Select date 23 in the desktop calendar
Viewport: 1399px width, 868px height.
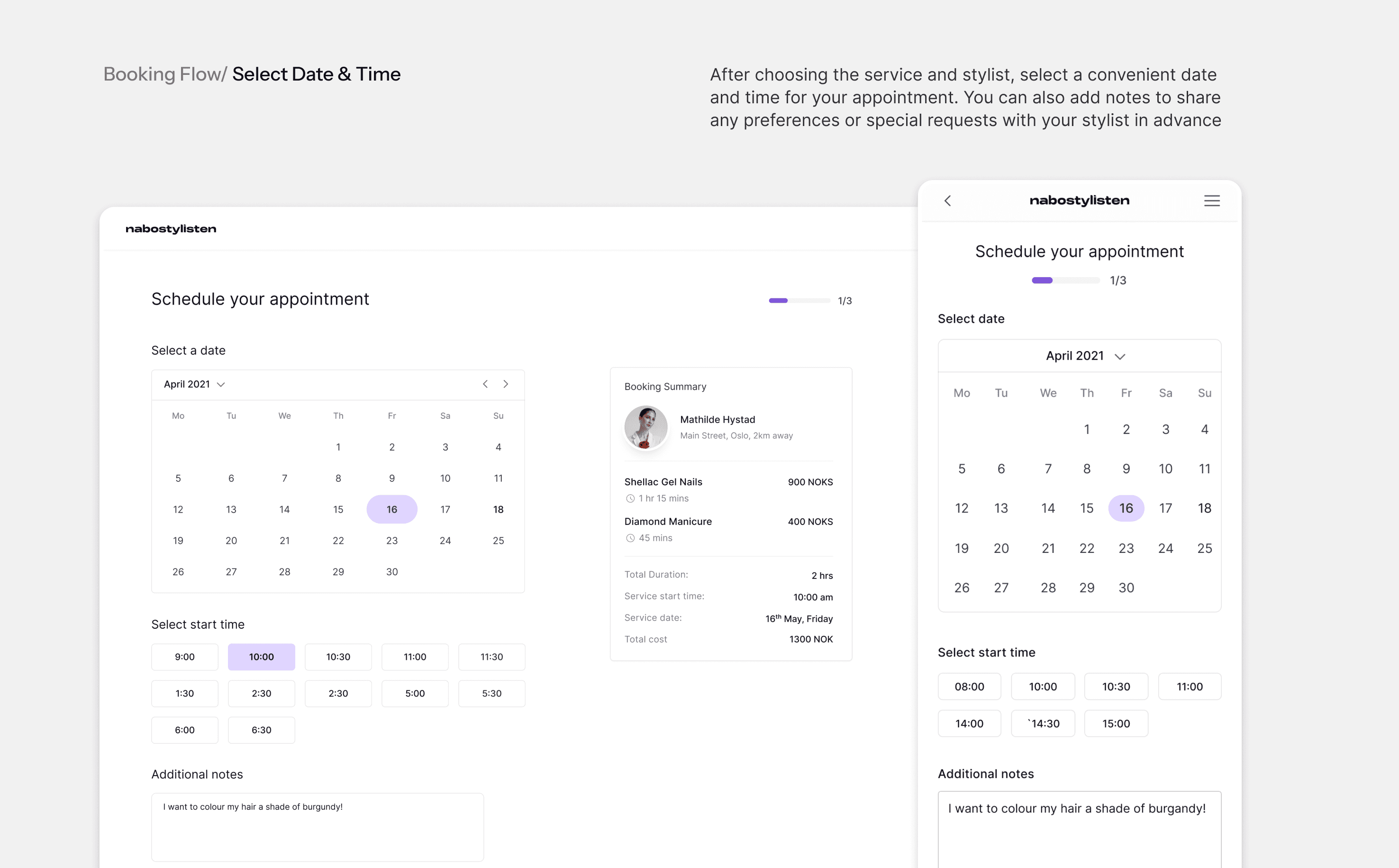click(392, 540)
